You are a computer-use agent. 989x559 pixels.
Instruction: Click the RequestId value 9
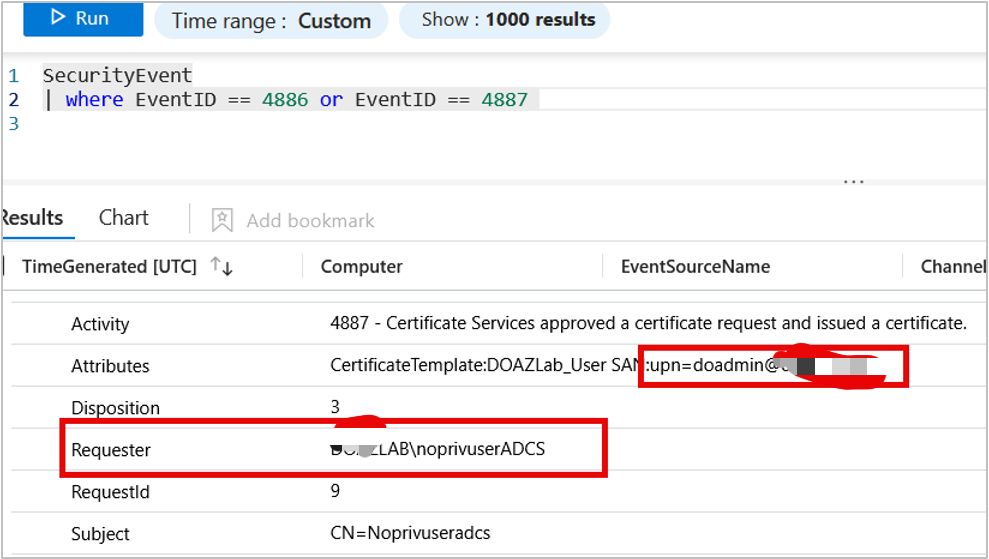click(x=335, y=491)
